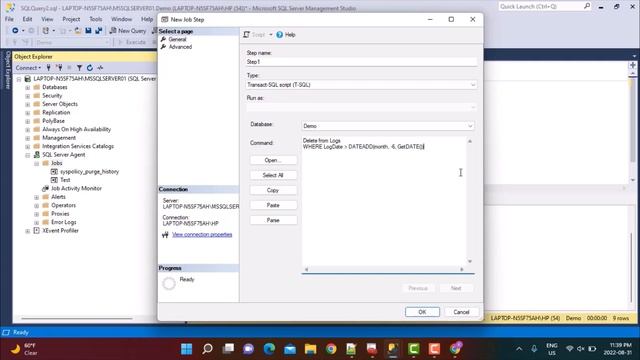Open the General page in New Job Step
The height and width of the screenshot is (360, 640).
177,39
